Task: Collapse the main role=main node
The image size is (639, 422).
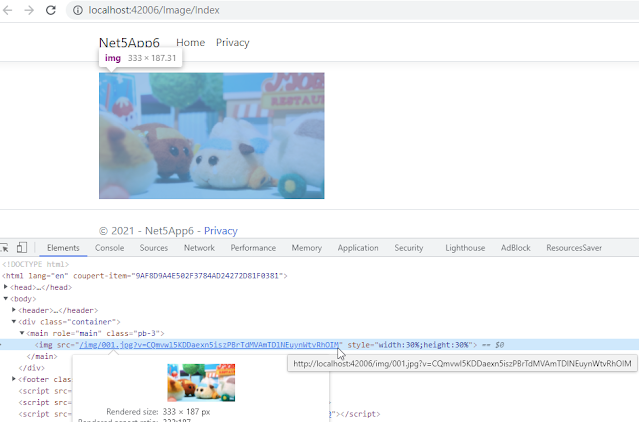Action: coord(22,333)
